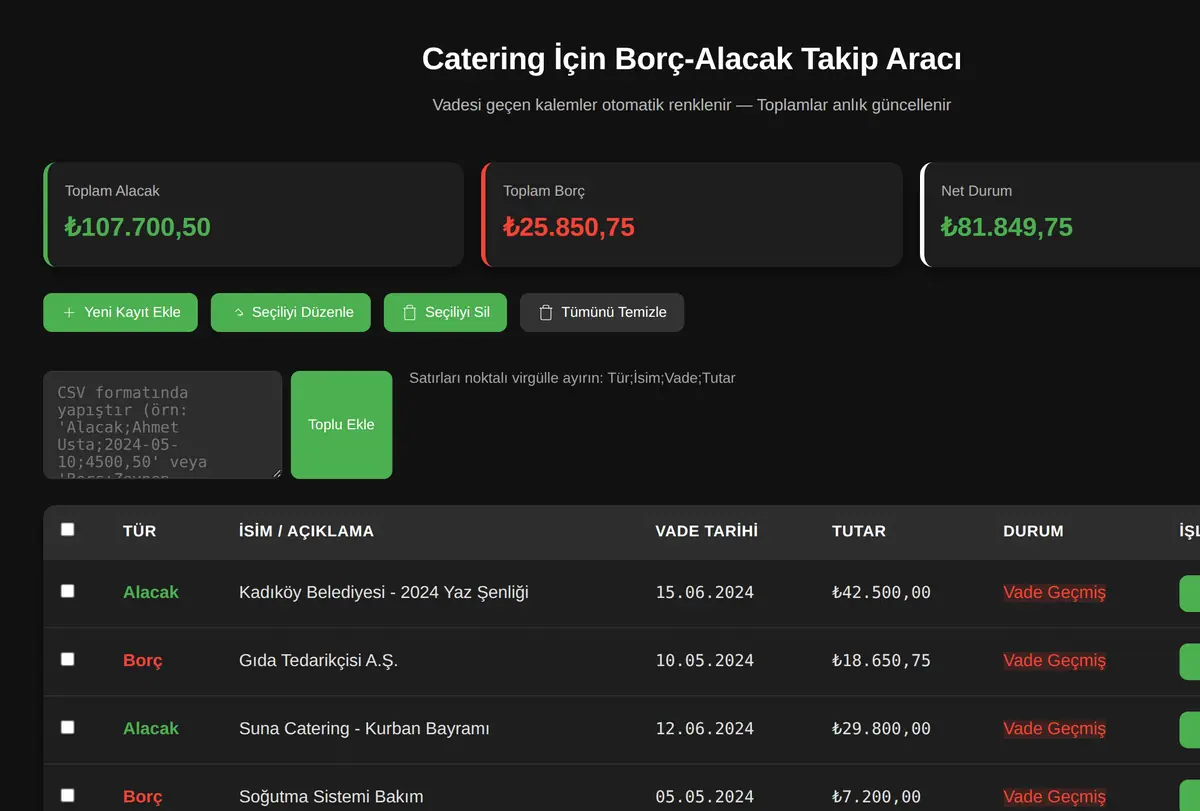
Task: Click the amount ₺42.500,00
Action: coord(881,592)
